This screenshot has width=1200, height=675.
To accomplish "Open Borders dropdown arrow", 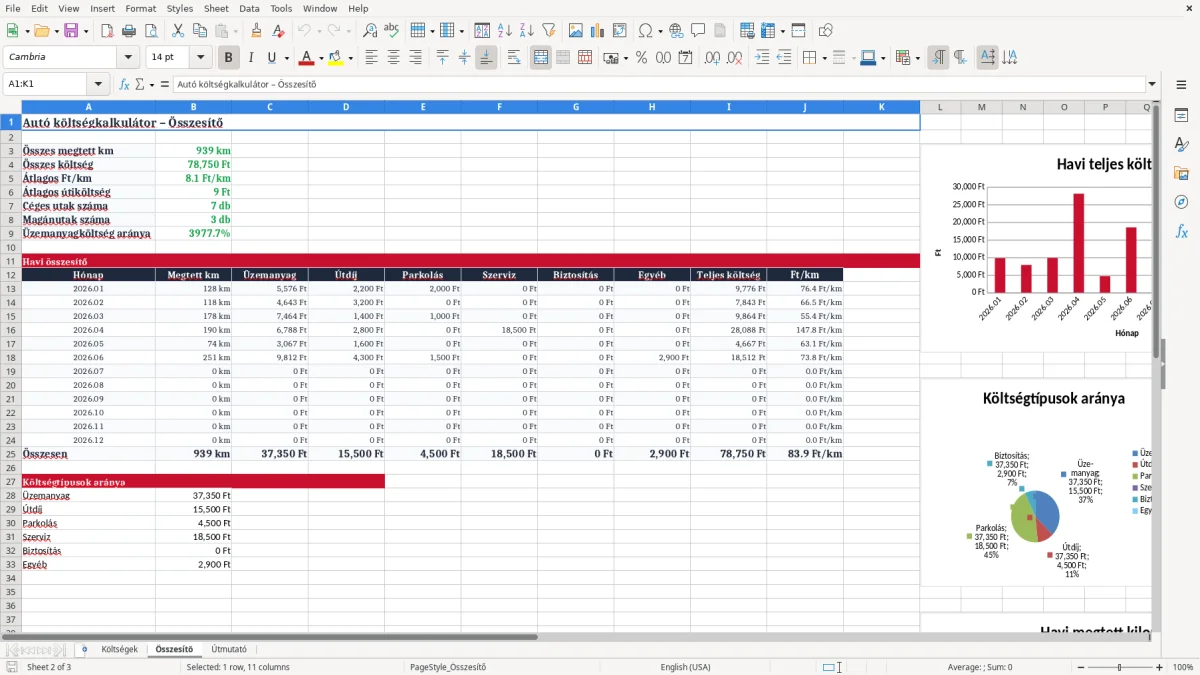I will [x=825, y=58].
